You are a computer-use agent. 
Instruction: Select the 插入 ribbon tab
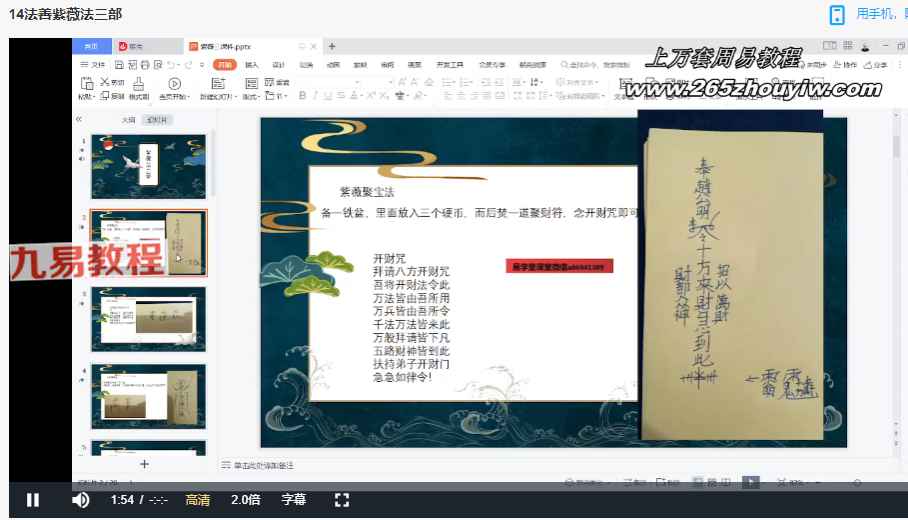tap(251, 65)
